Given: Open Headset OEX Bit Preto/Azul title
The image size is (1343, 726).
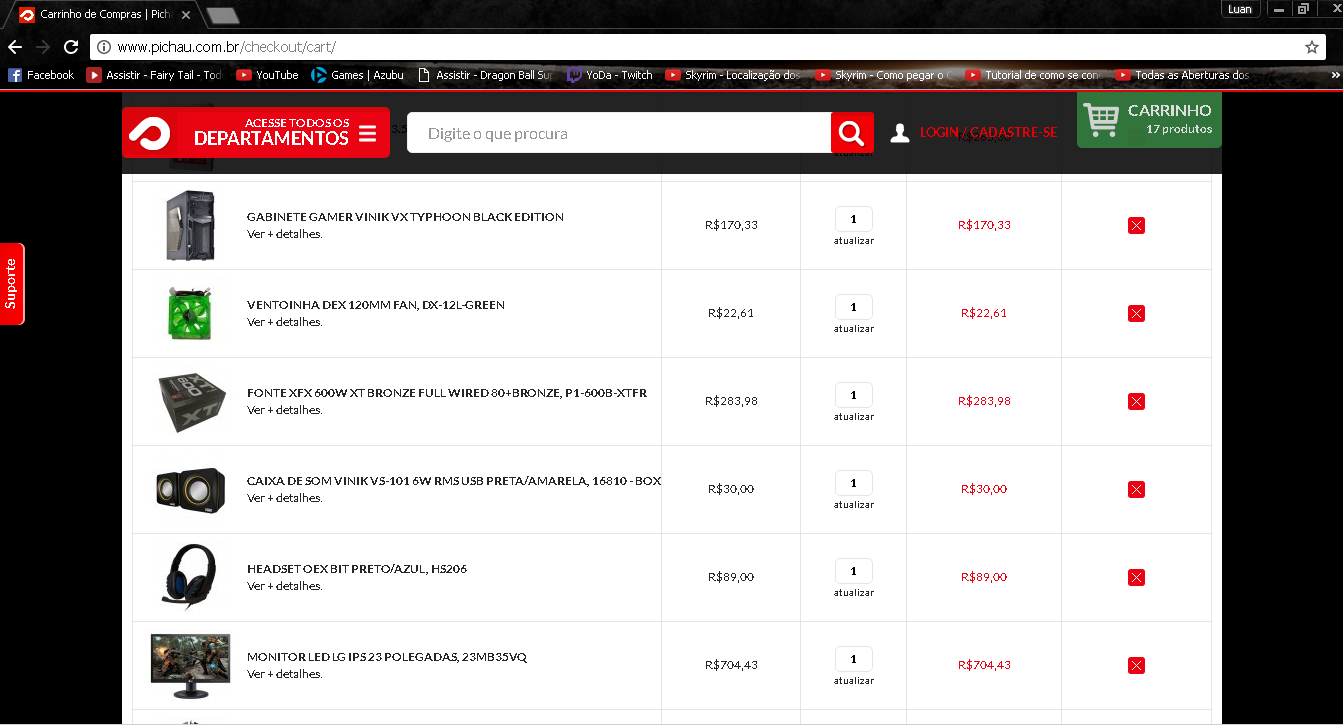Looking at the screenshot, I should [357, 569].
